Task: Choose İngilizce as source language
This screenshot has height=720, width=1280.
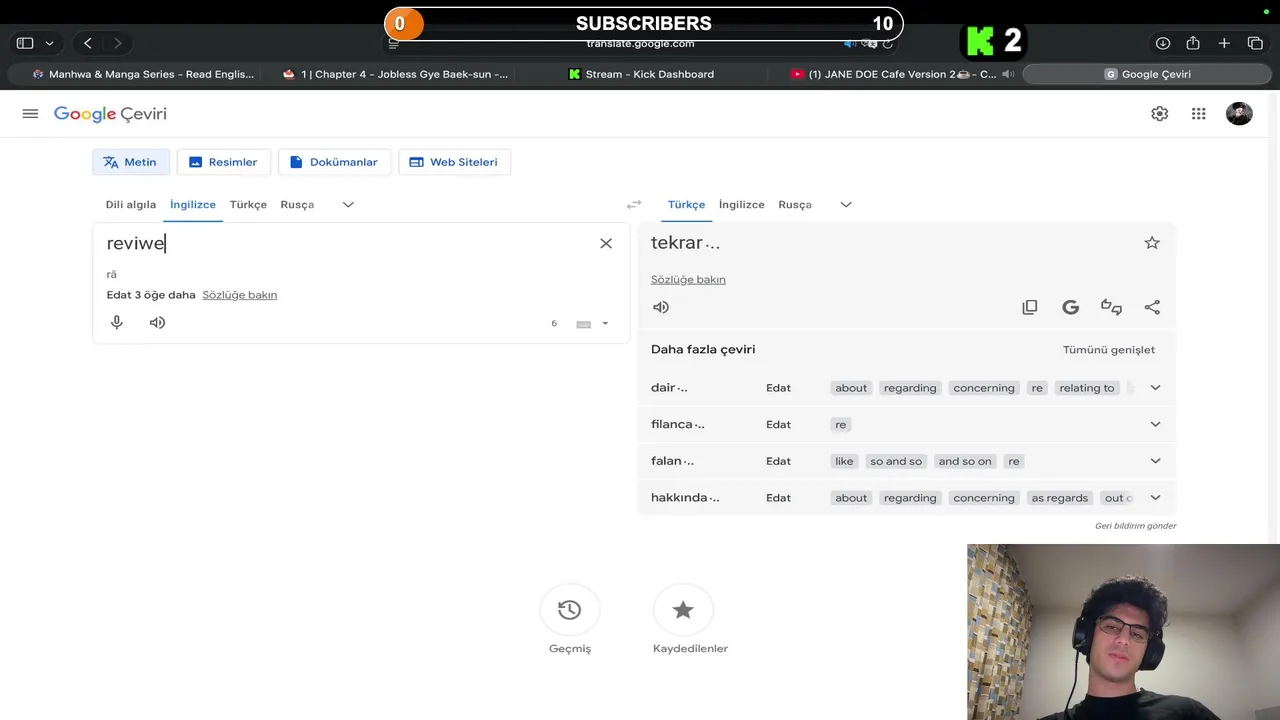Action: [x=193, y=204]
